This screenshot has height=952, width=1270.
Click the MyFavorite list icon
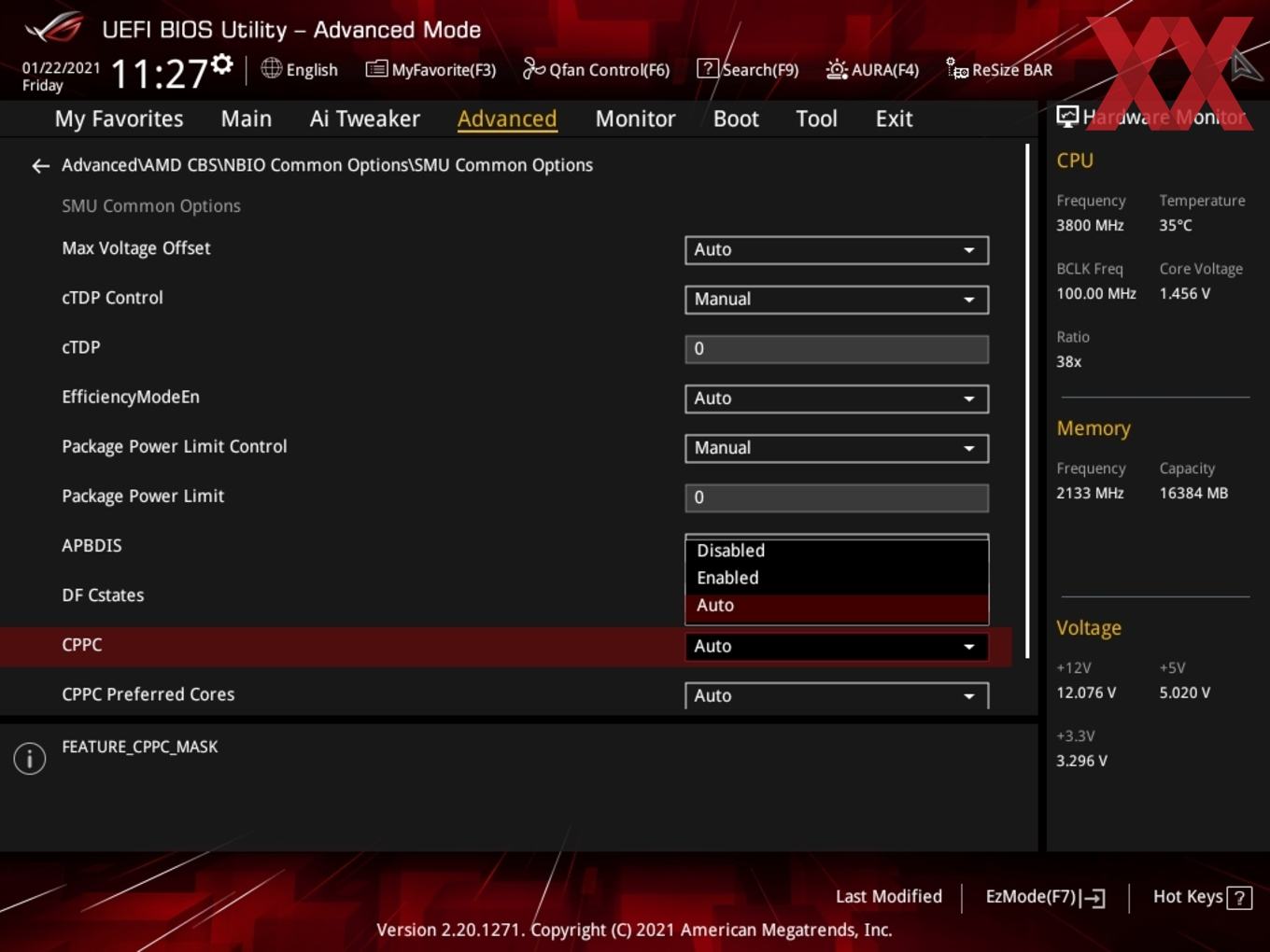click(376, 69)
